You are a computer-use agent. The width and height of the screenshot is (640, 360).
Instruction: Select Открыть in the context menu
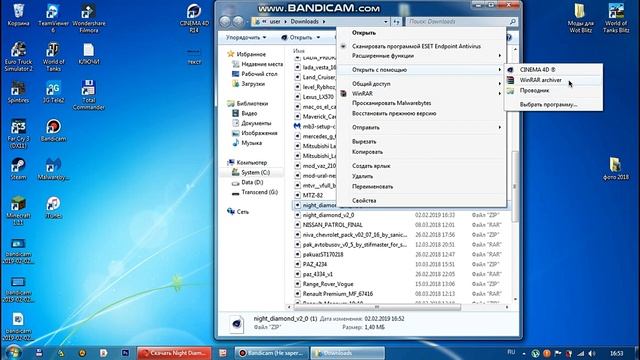(421, 33)
